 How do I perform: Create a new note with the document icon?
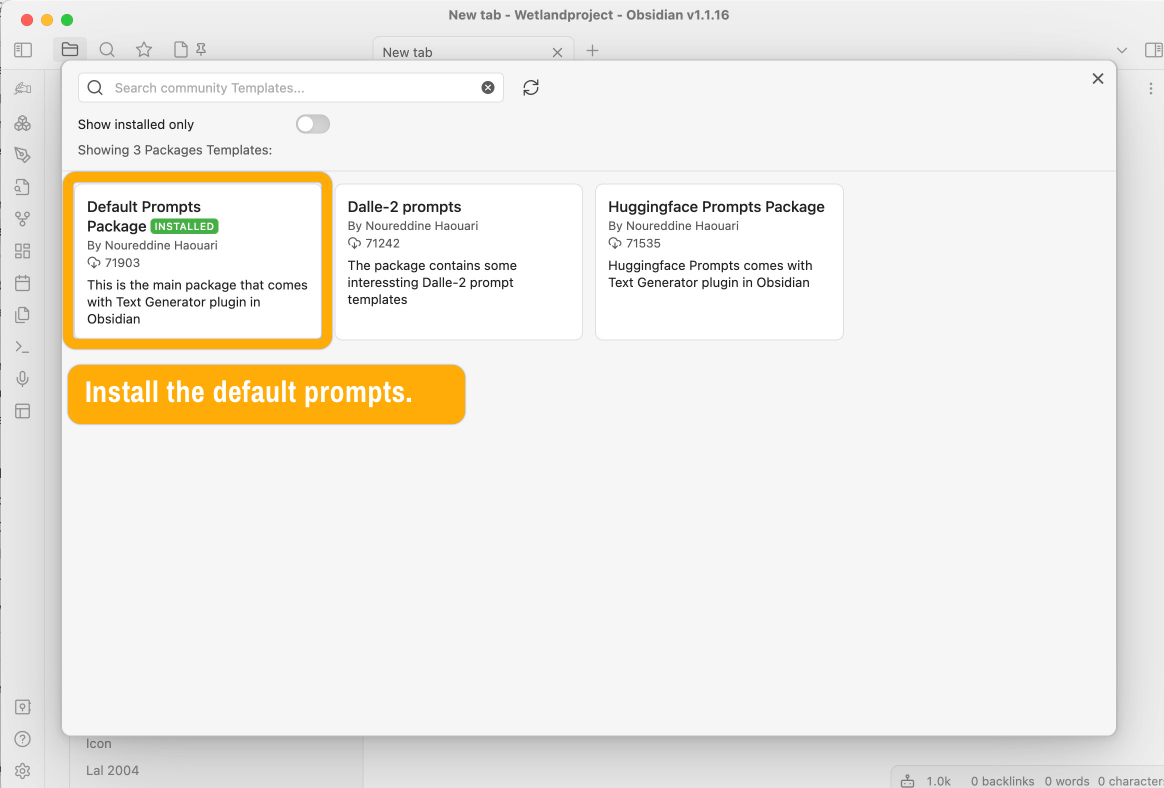point(178,48)
